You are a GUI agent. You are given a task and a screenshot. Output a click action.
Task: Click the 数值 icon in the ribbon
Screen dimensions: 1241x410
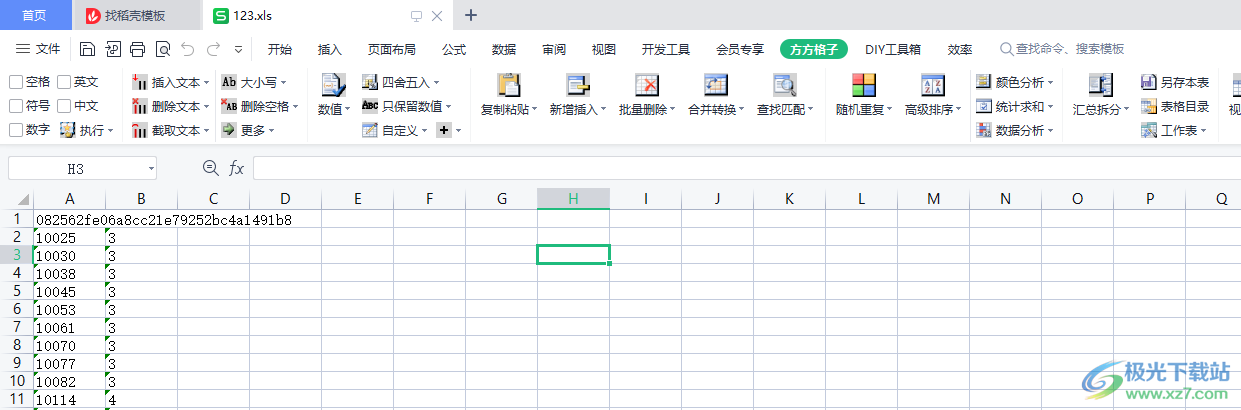tap(332, 86)
